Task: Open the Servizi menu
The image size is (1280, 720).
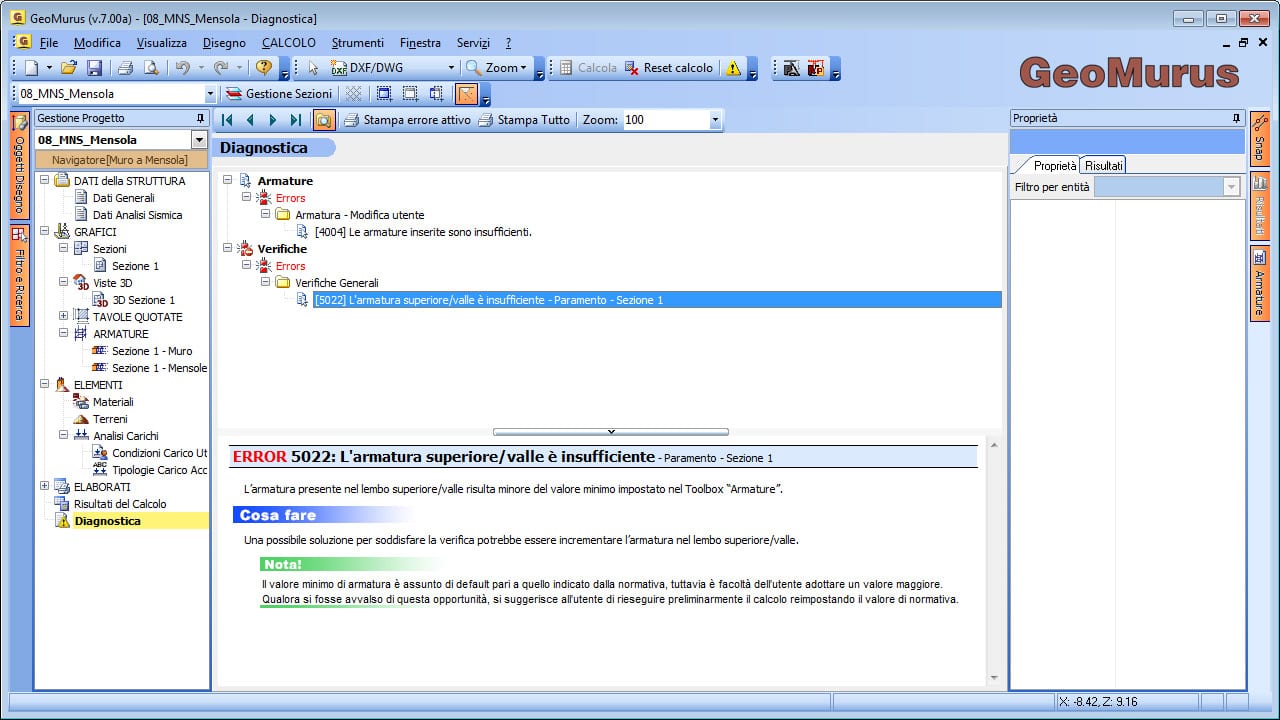Action: coord(473,43)
